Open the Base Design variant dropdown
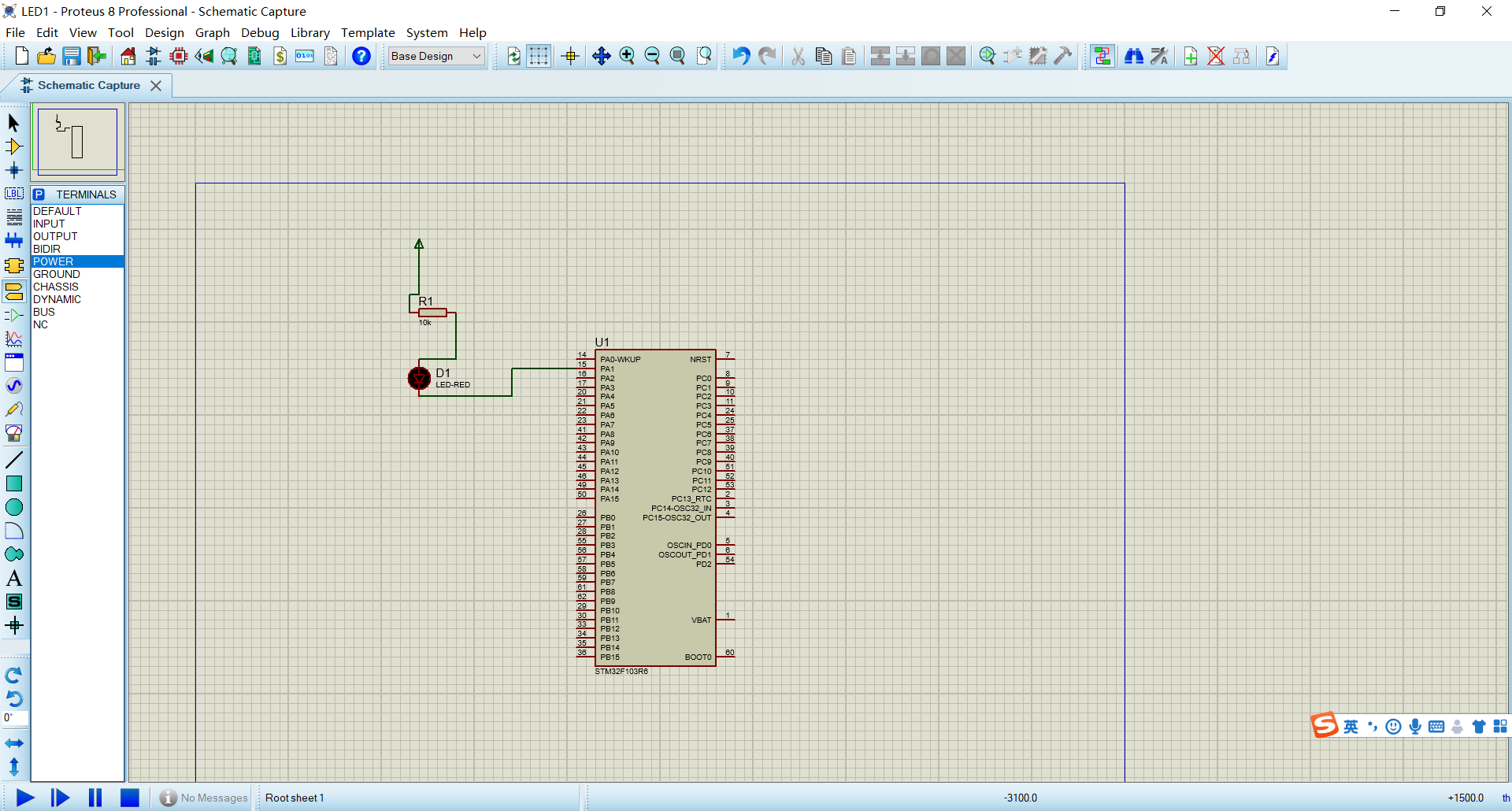Image resolution: width=1512 pixels, height=811 pixels. [435, 56]
